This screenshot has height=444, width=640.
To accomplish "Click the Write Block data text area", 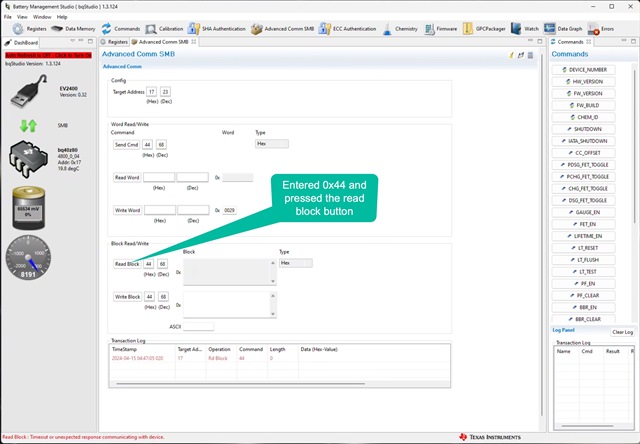I will 227,304.
